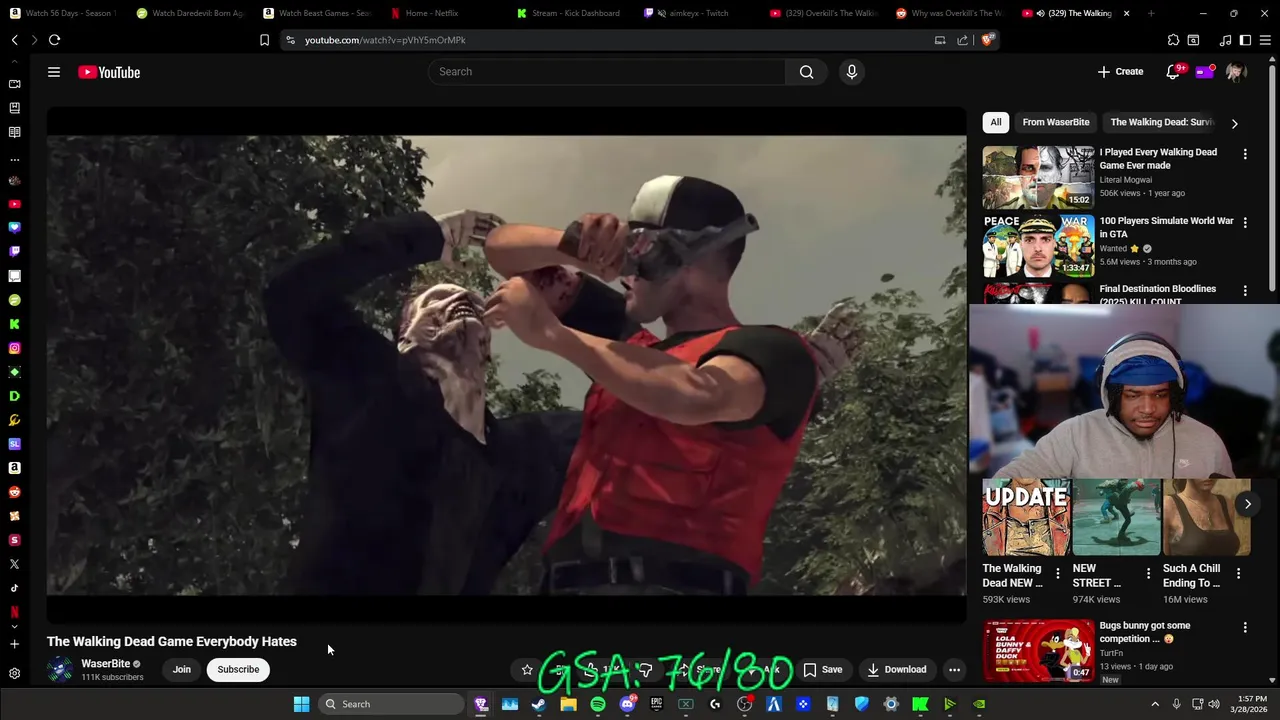
Task: Click the YouTube search magnifier button
Action: tap(806, 72)
